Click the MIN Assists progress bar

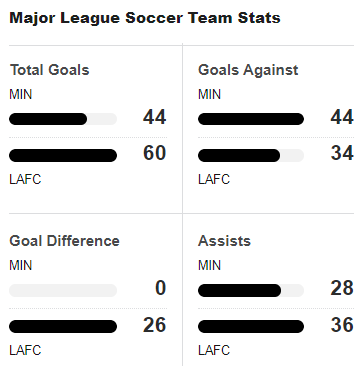pyautogui.click(x=251, y=290)
